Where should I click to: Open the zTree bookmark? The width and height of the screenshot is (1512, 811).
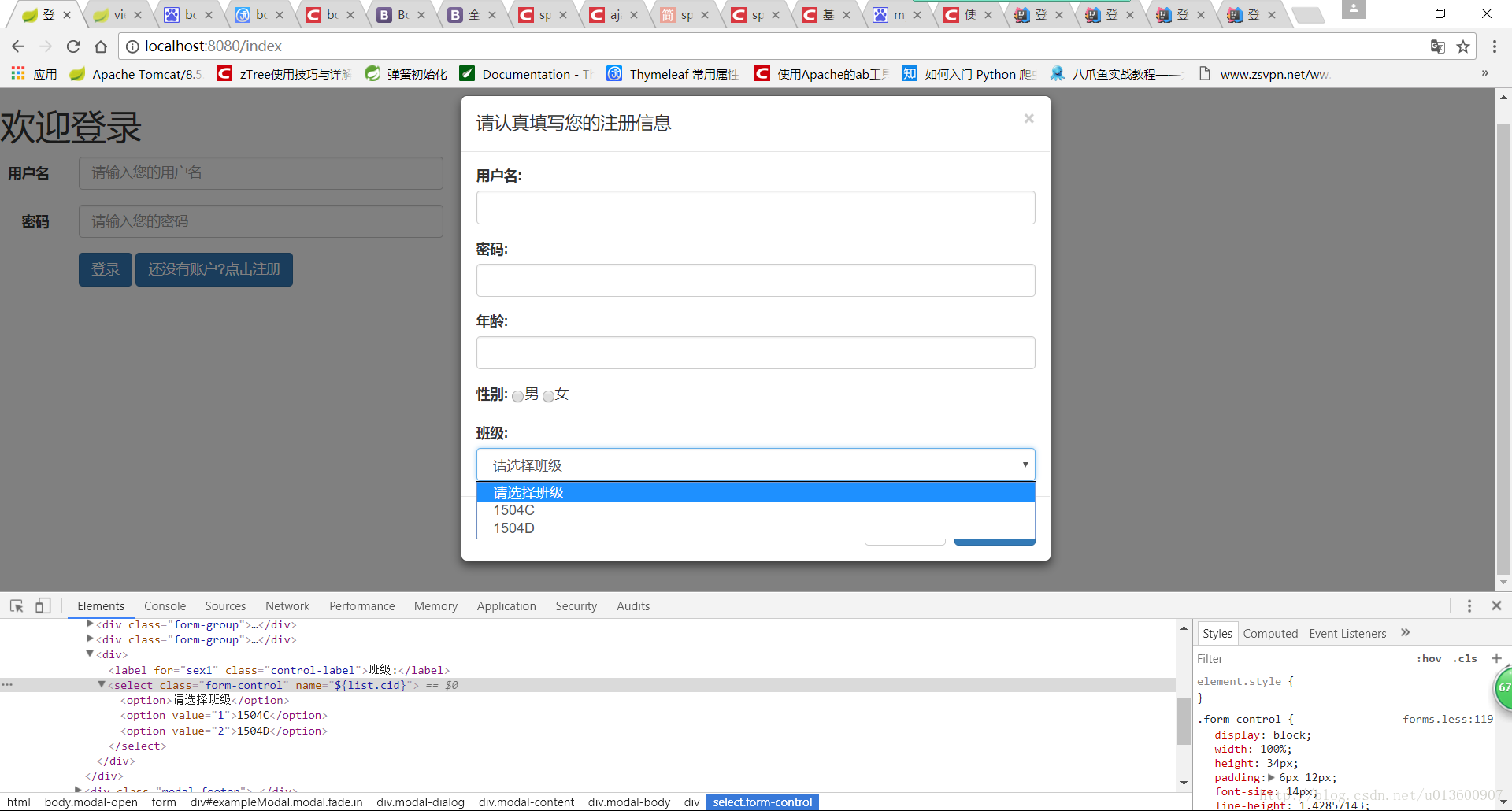(284, 74)
